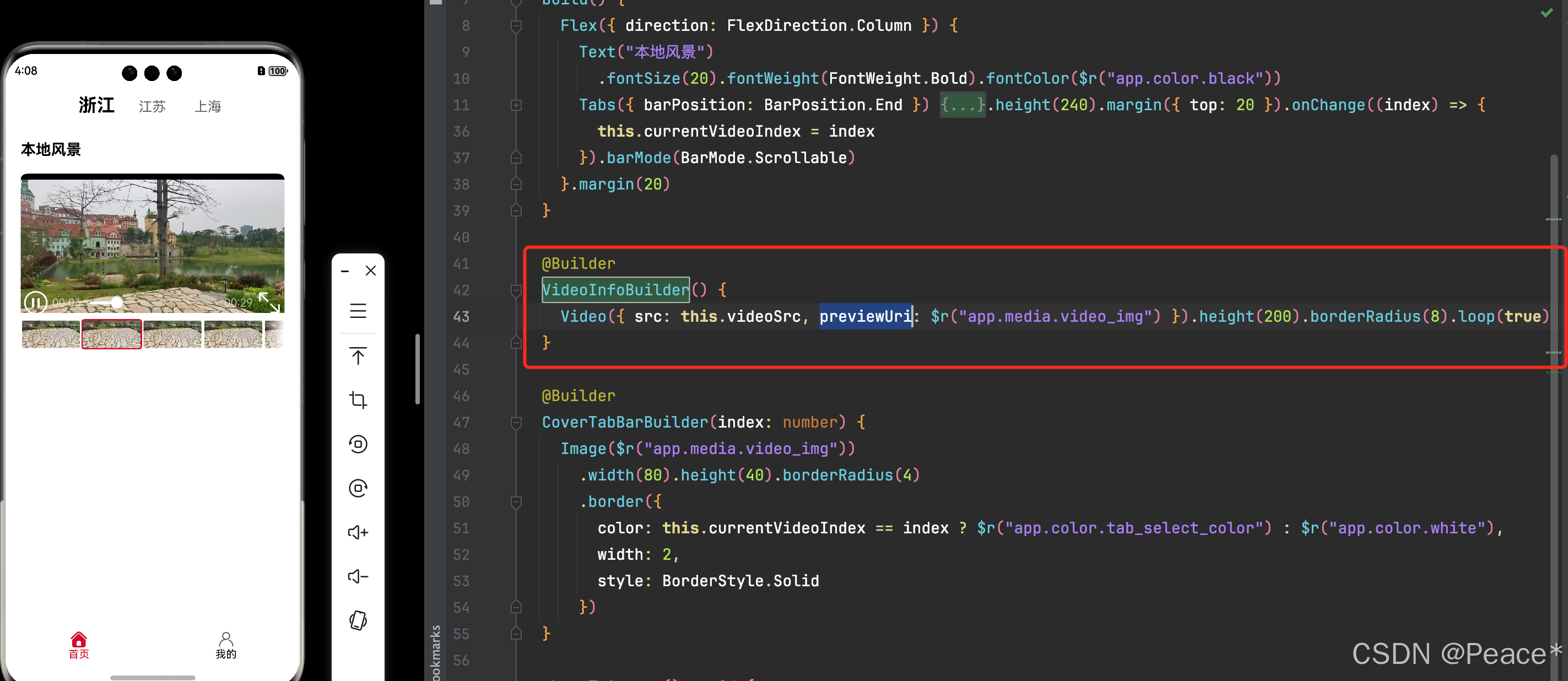
Task: Click the emulator always-on-top arrow icon
Action: click(358, 356)
